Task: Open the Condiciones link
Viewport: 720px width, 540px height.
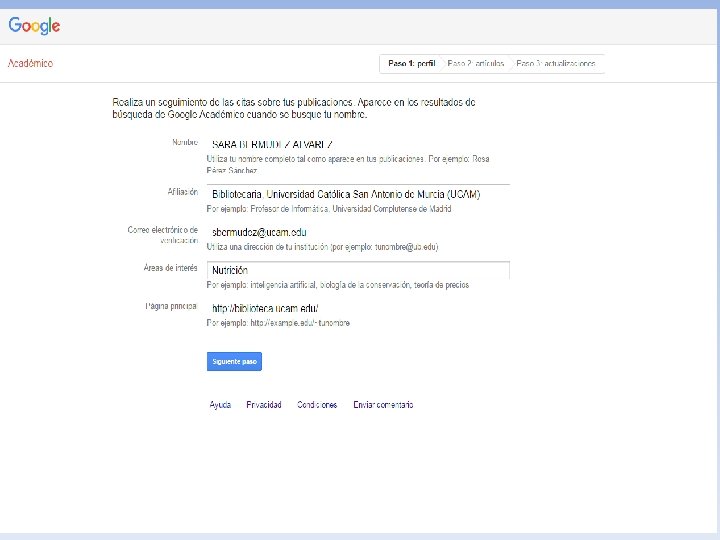Action: pos(317,405)
